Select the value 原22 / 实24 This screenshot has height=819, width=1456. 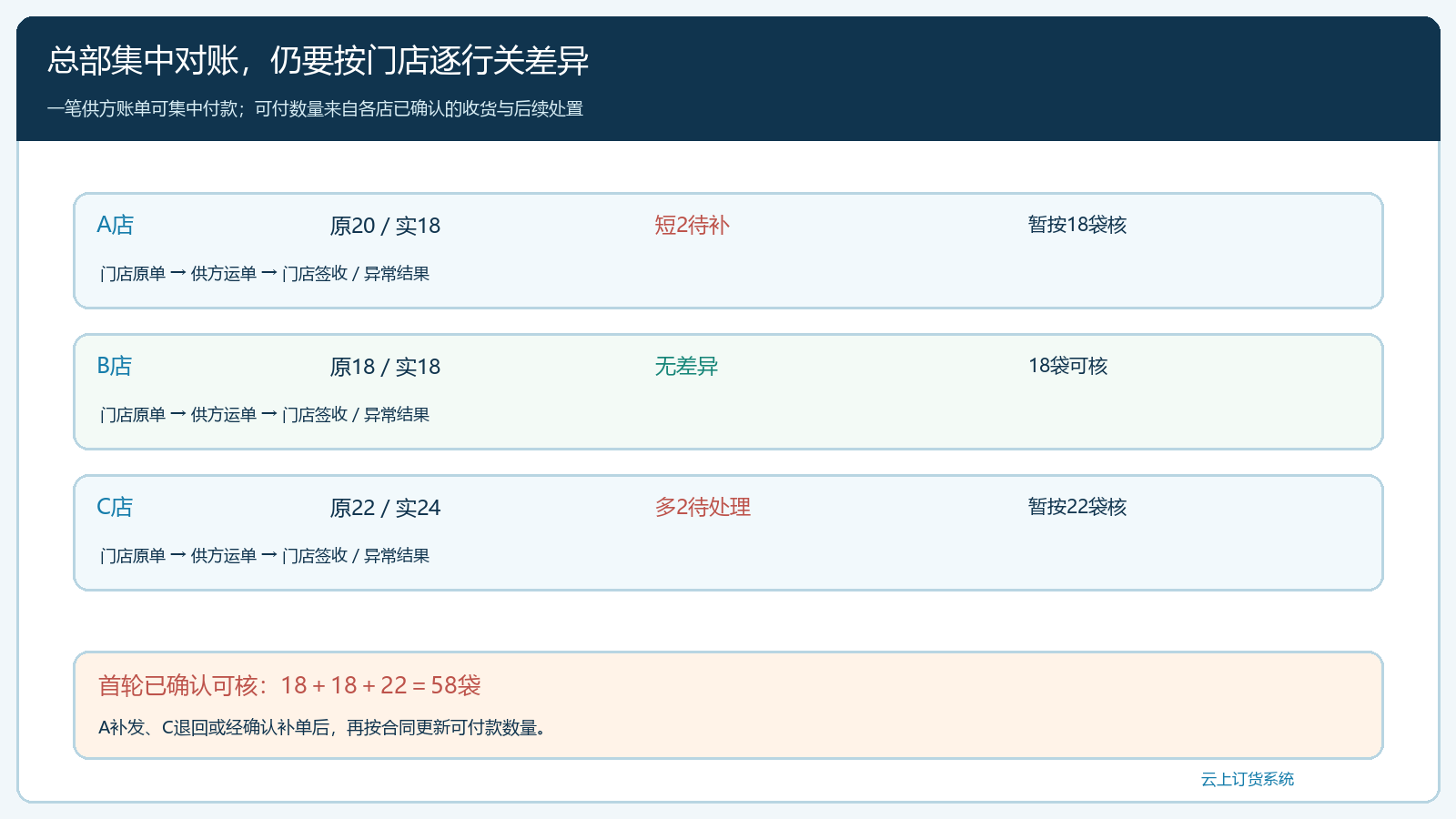tap(385, 508)
